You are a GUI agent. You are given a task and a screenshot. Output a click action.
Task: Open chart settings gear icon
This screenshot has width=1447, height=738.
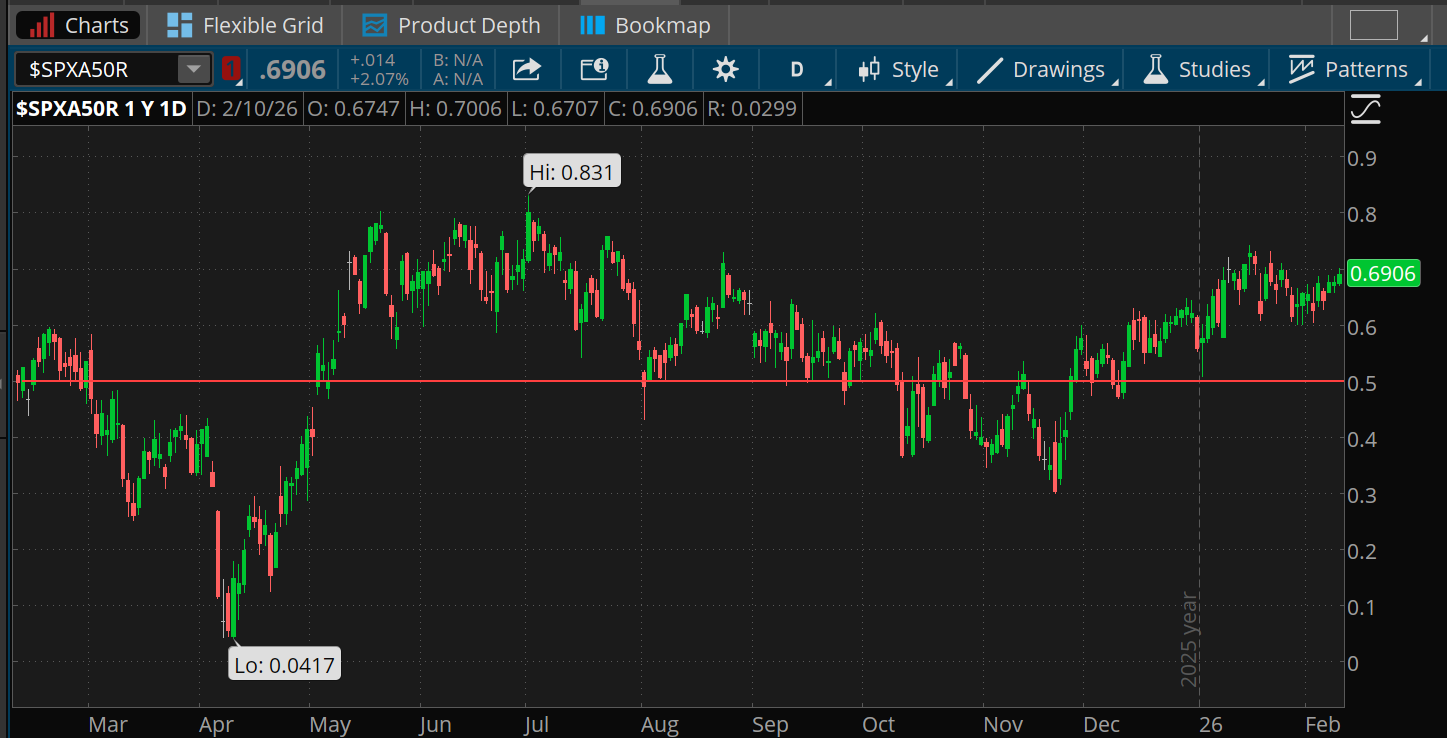pyautogui.click(x=725, y=69)
